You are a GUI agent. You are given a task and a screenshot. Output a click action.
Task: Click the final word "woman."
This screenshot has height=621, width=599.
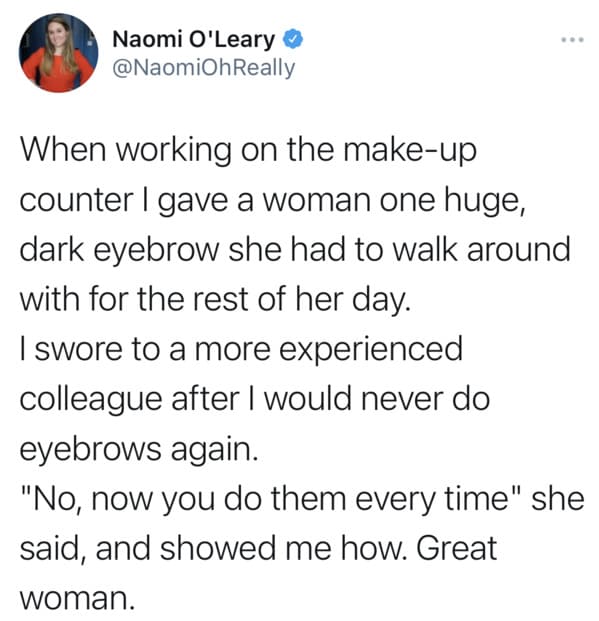click(x=78, y=599)
